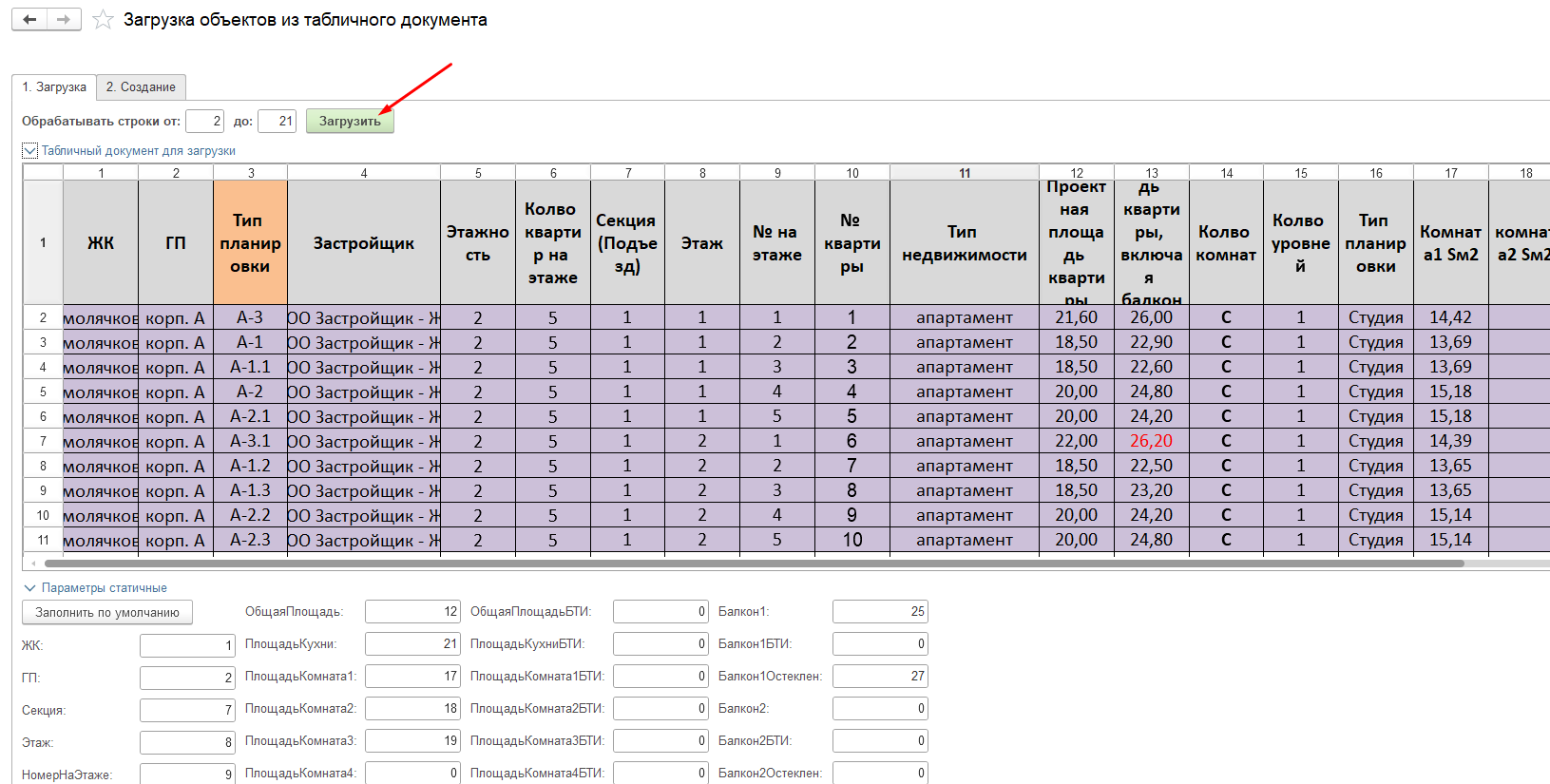
Task: Click the НомерНаЭтаже field
Action: (187, 774)
